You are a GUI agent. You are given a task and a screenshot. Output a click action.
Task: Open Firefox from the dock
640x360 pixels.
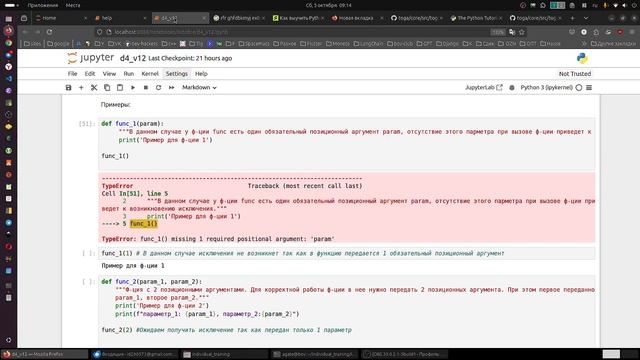9,31
